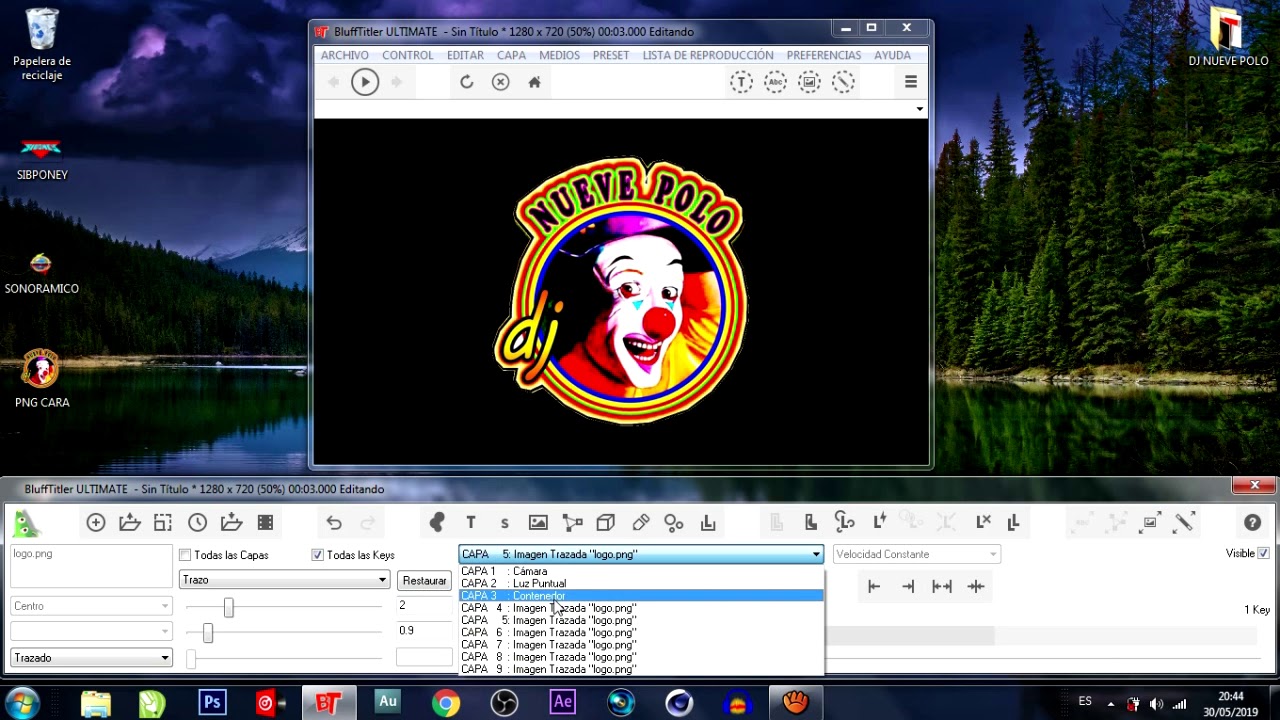
Task: Click the jump to last key arrow
Action: (x=908, y=587)
